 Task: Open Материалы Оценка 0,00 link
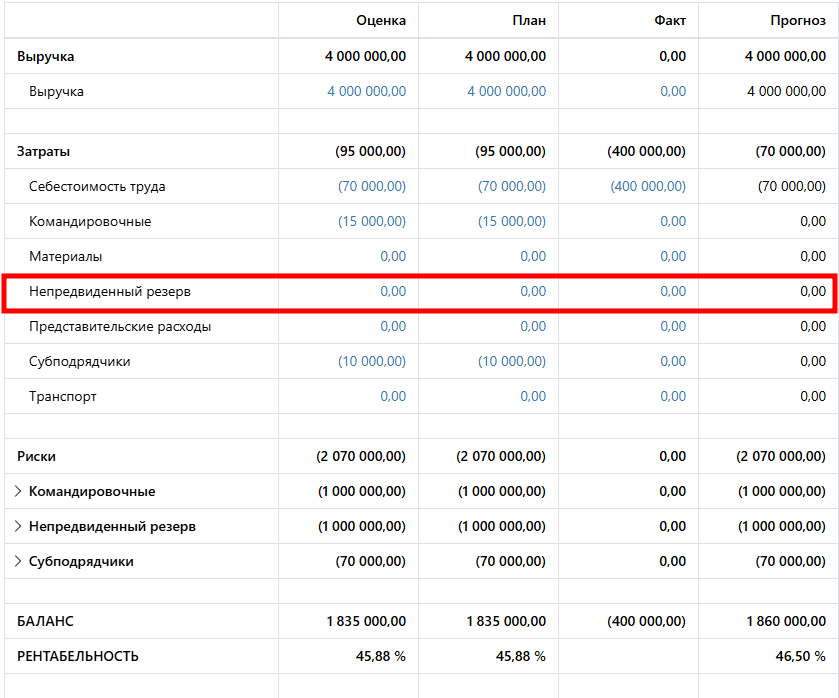tap(393, 256)
